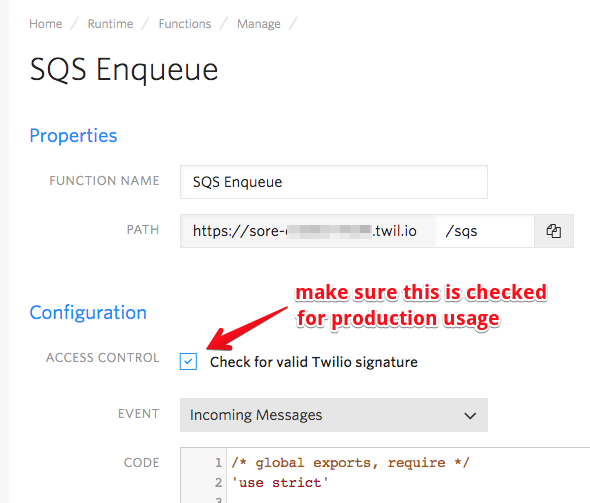Click the Check for valid Twilio signature label

pyautogui.click(x=314, y=362)
